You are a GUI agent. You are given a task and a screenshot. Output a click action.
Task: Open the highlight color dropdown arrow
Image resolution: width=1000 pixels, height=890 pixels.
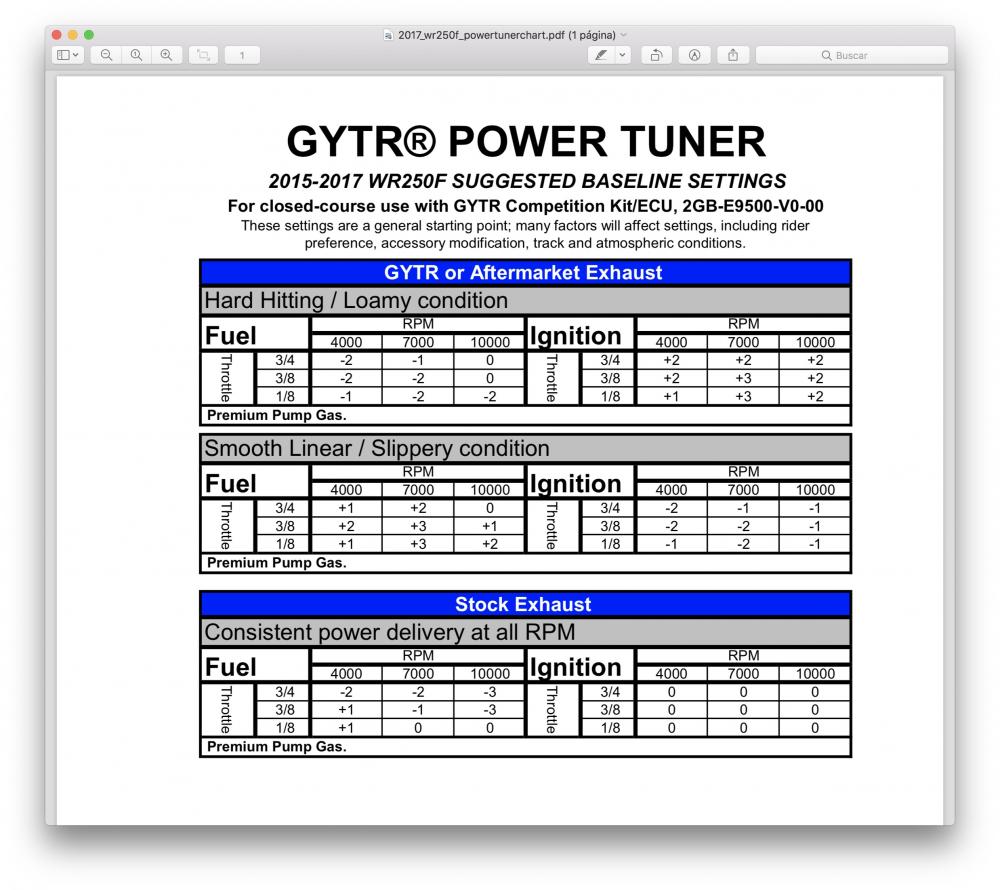622,55
